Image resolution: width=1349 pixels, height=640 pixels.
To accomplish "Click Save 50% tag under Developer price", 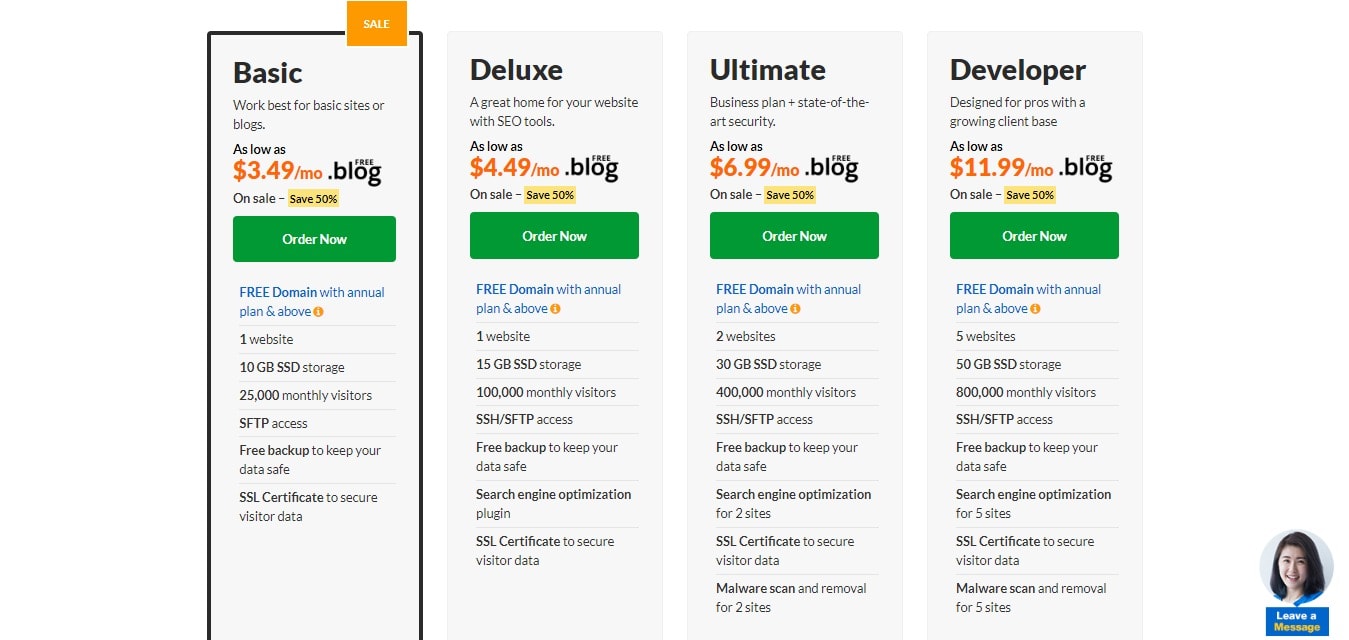I will point(1032,195).
